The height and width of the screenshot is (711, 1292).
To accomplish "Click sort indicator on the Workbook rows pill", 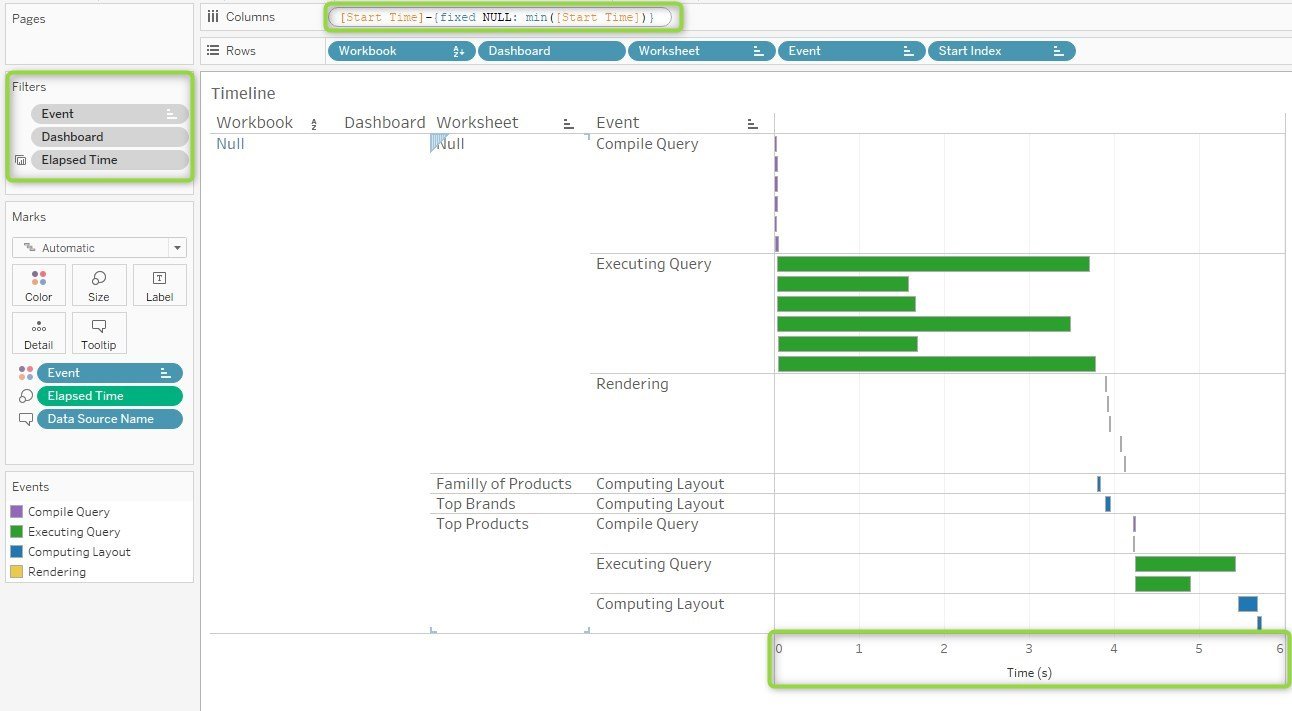I will tap(459, 51).
